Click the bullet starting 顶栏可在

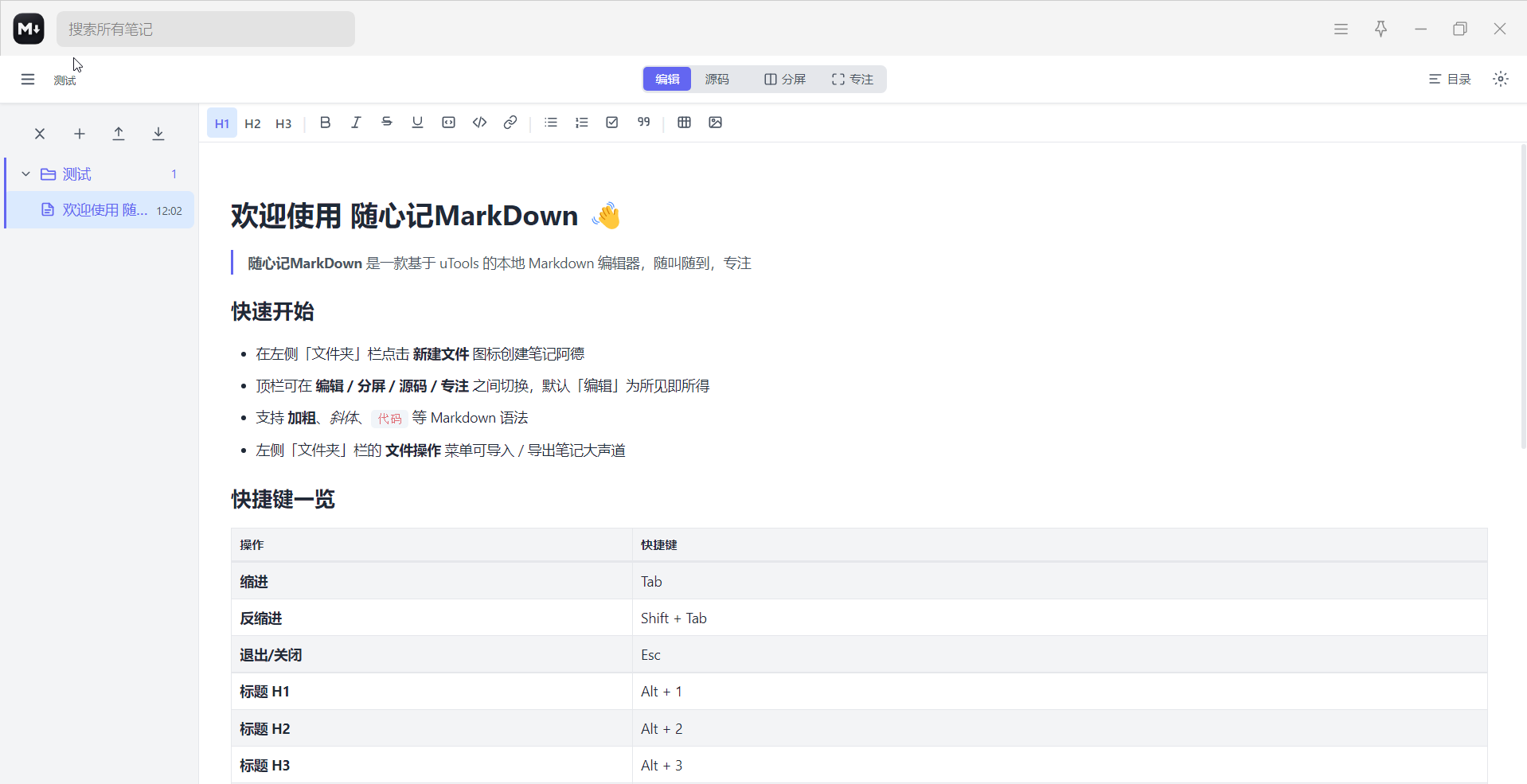(482, 386)
